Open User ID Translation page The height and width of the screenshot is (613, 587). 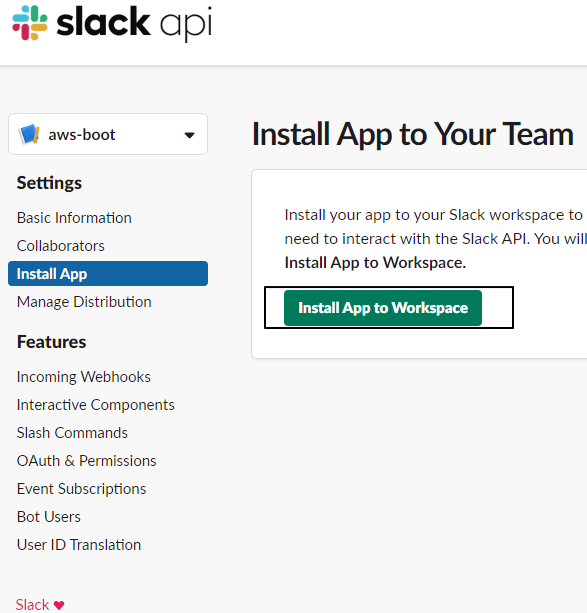pos(79,545)
